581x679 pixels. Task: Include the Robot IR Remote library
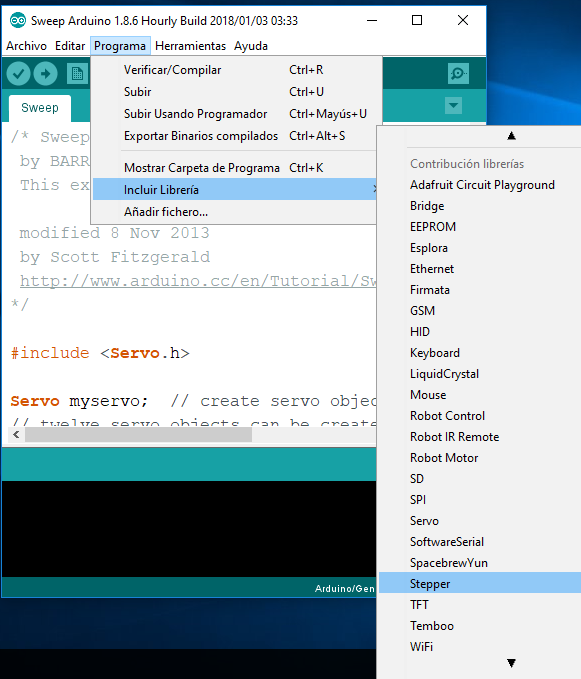(480, 437)
